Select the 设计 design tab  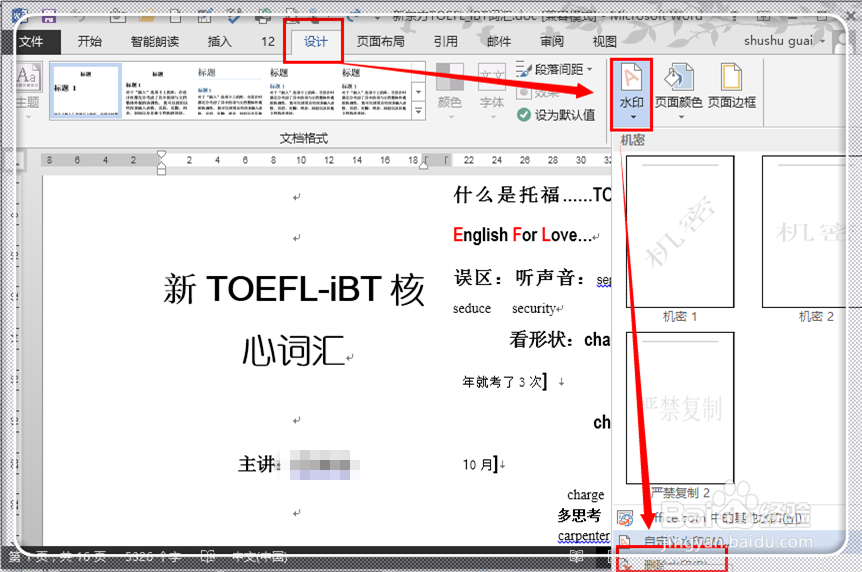click(x=316, y=41)
